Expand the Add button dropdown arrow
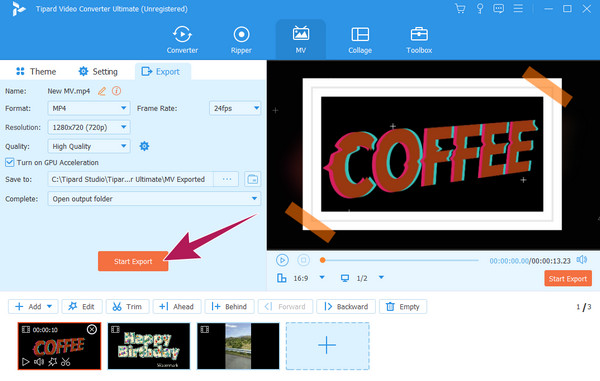 50,306
